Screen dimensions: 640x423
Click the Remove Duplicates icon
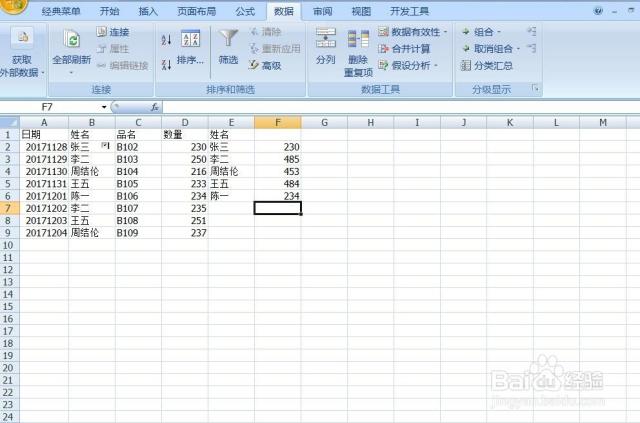click(358, 40)
